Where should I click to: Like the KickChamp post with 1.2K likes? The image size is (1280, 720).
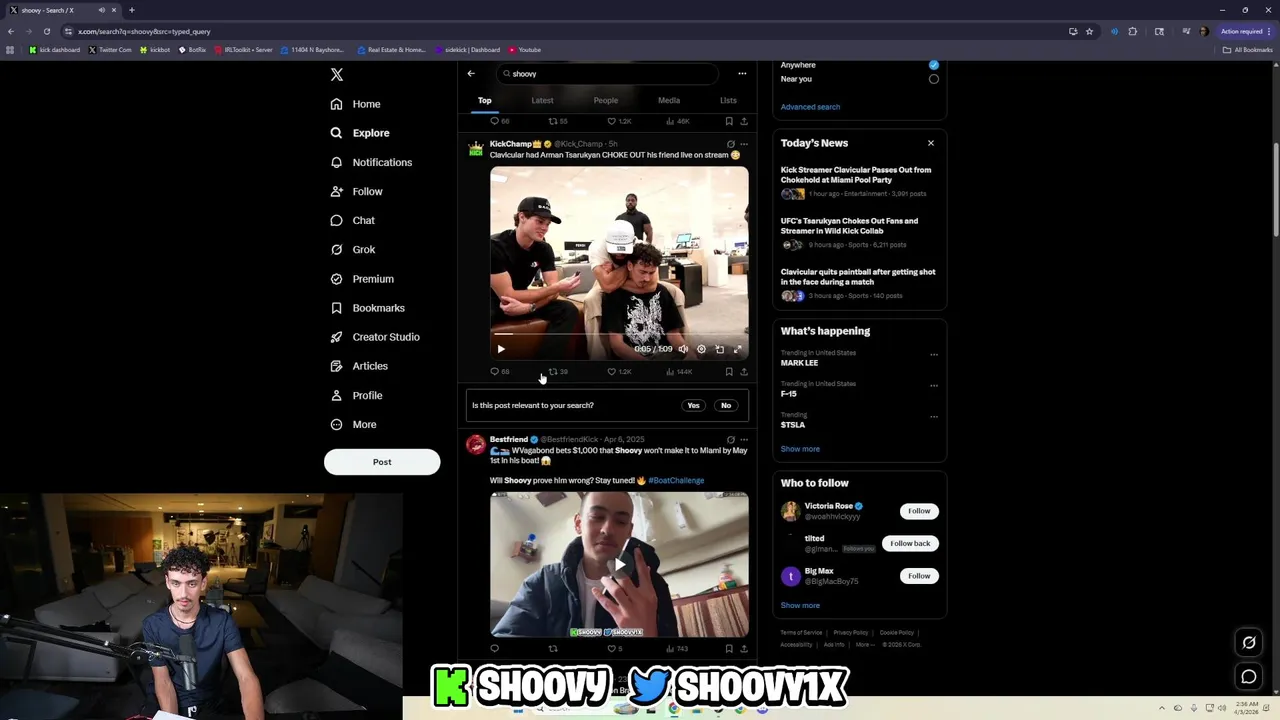(x=619, y=372)
